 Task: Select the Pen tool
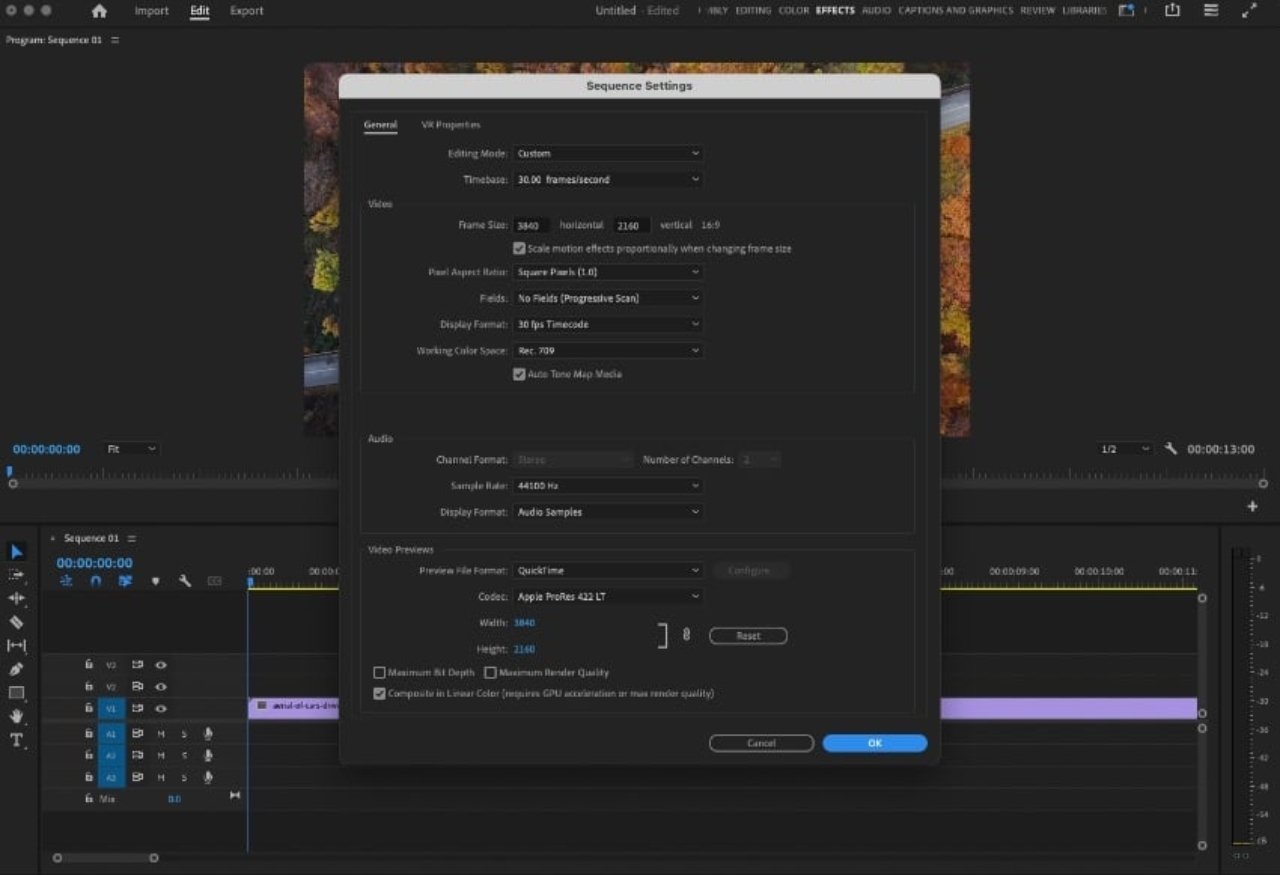point(16,669)
